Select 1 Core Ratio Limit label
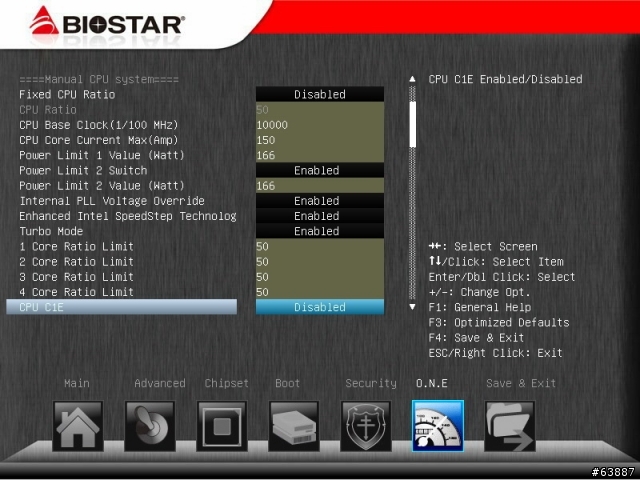Viewport: 640px width, 480px height. [77, 246]
